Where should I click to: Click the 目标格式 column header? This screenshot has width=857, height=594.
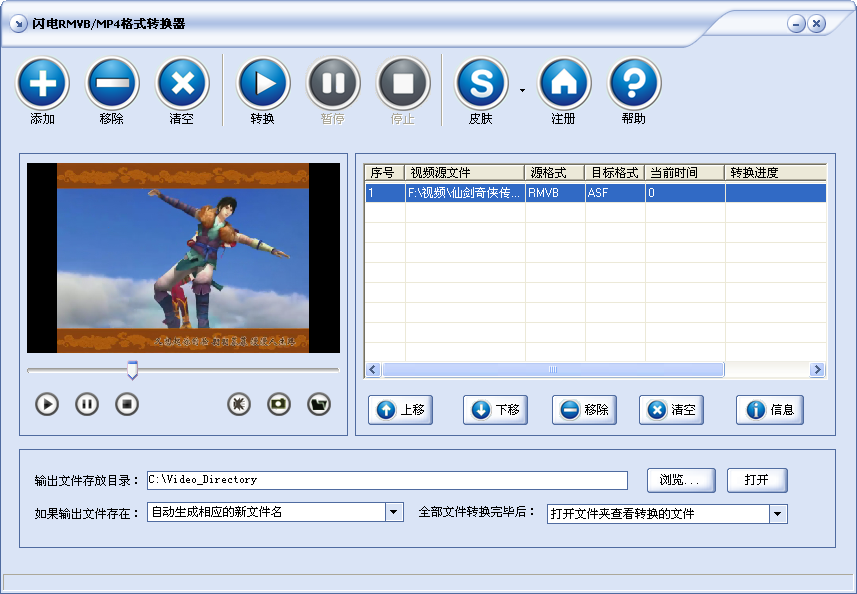(x=615, y=173)
